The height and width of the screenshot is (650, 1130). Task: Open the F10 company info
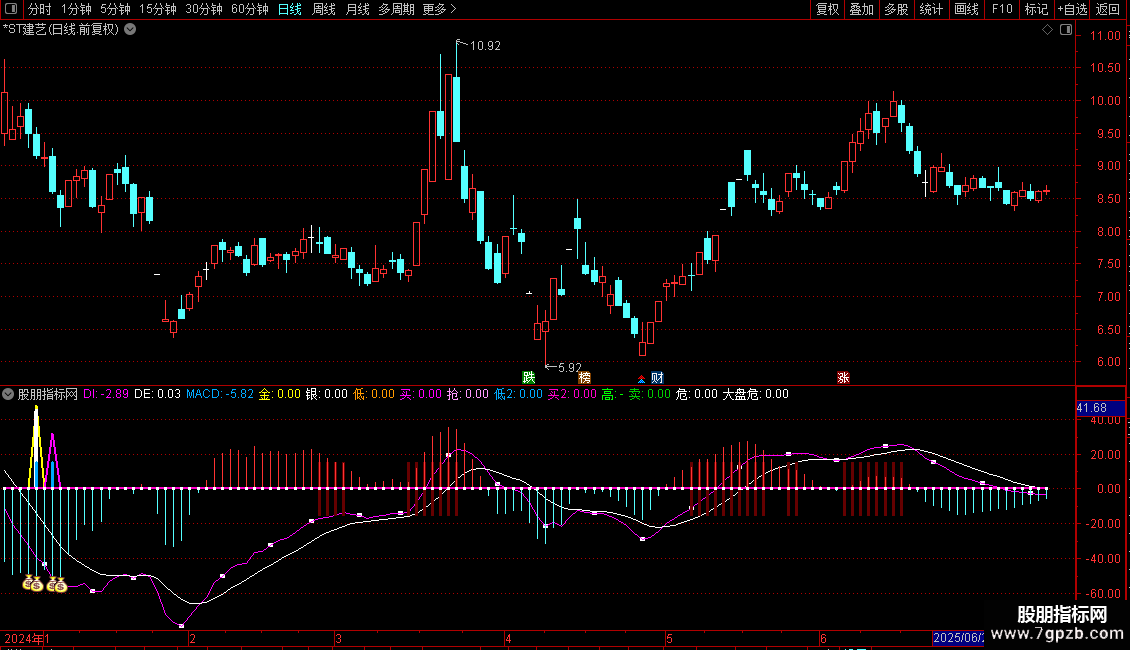(x=1001, y=10)
